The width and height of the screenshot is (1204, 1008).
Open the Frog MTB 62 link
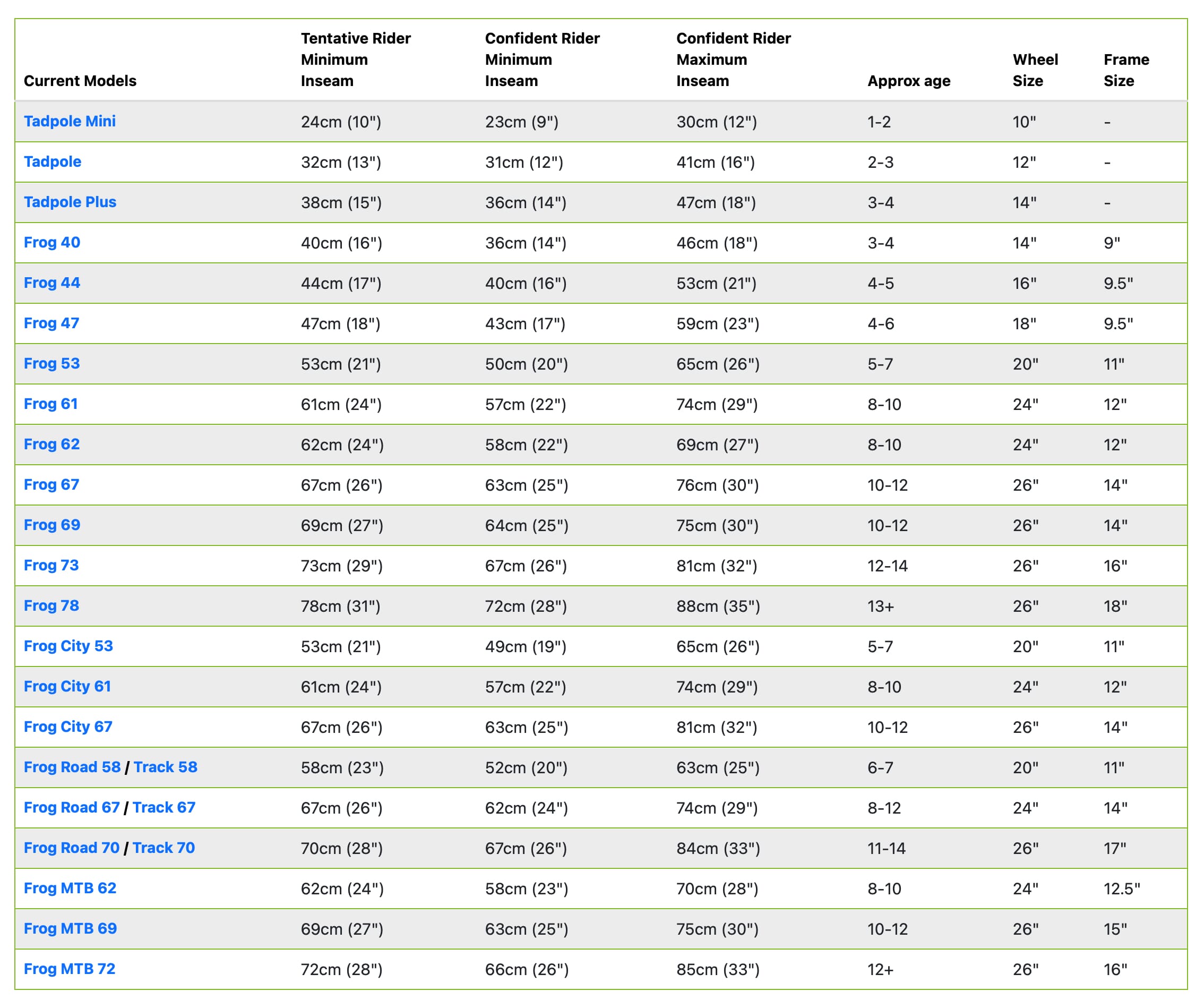[x=70, y=887]
